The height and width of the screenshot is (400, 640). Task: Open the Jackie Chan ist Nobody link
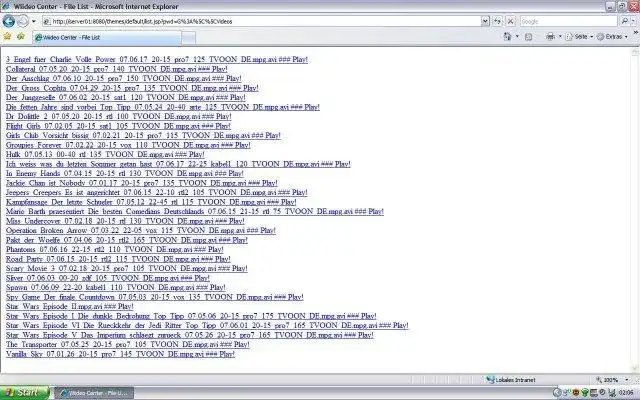142,183
